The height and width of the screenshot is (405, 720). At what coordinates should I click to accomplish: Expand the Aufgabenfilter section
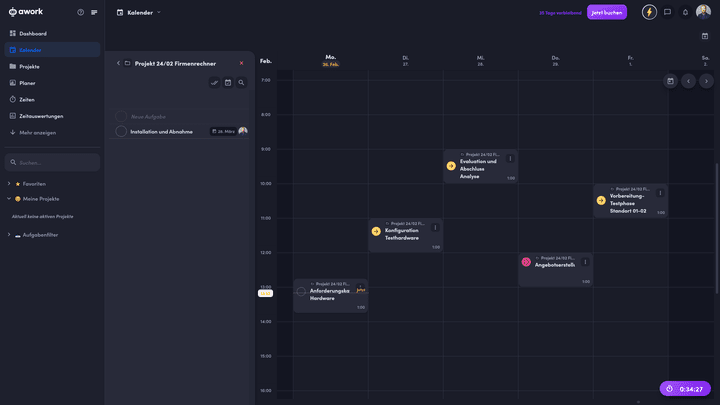[x=9, y=235]
